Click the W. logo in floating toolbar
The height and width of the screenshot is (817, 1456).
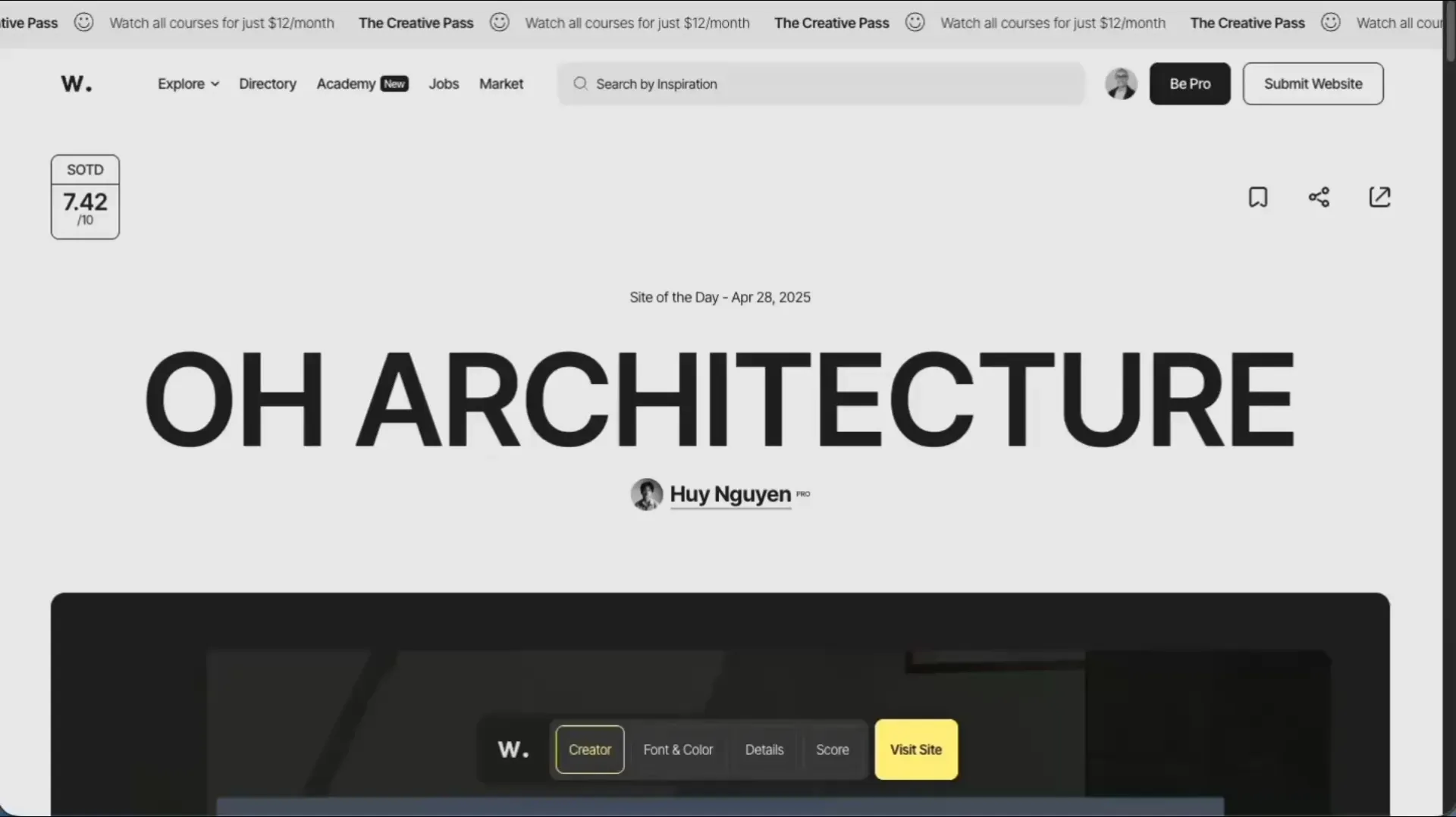pyautogui.click(x=513, y=750)
